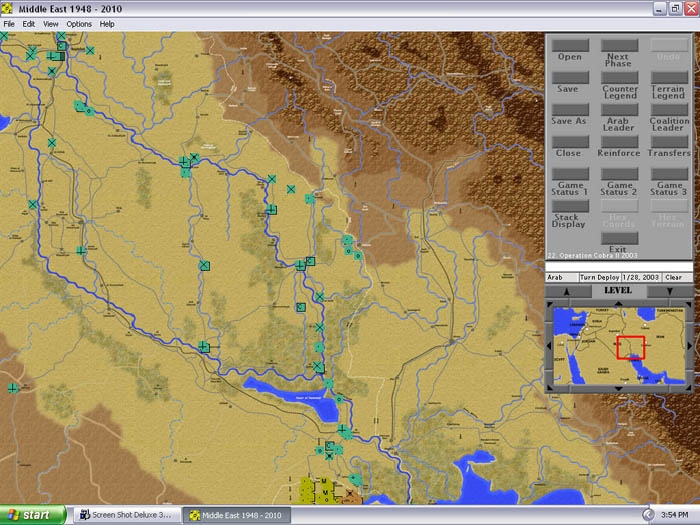View Game Status 3
700x525 pixels.
(669, 174)
